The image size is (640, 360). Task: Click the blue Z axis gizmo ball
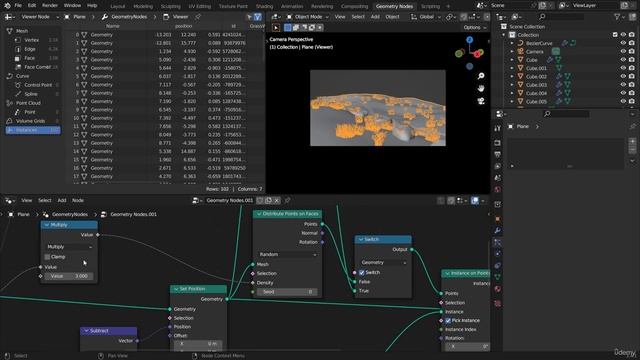point(469,40)
